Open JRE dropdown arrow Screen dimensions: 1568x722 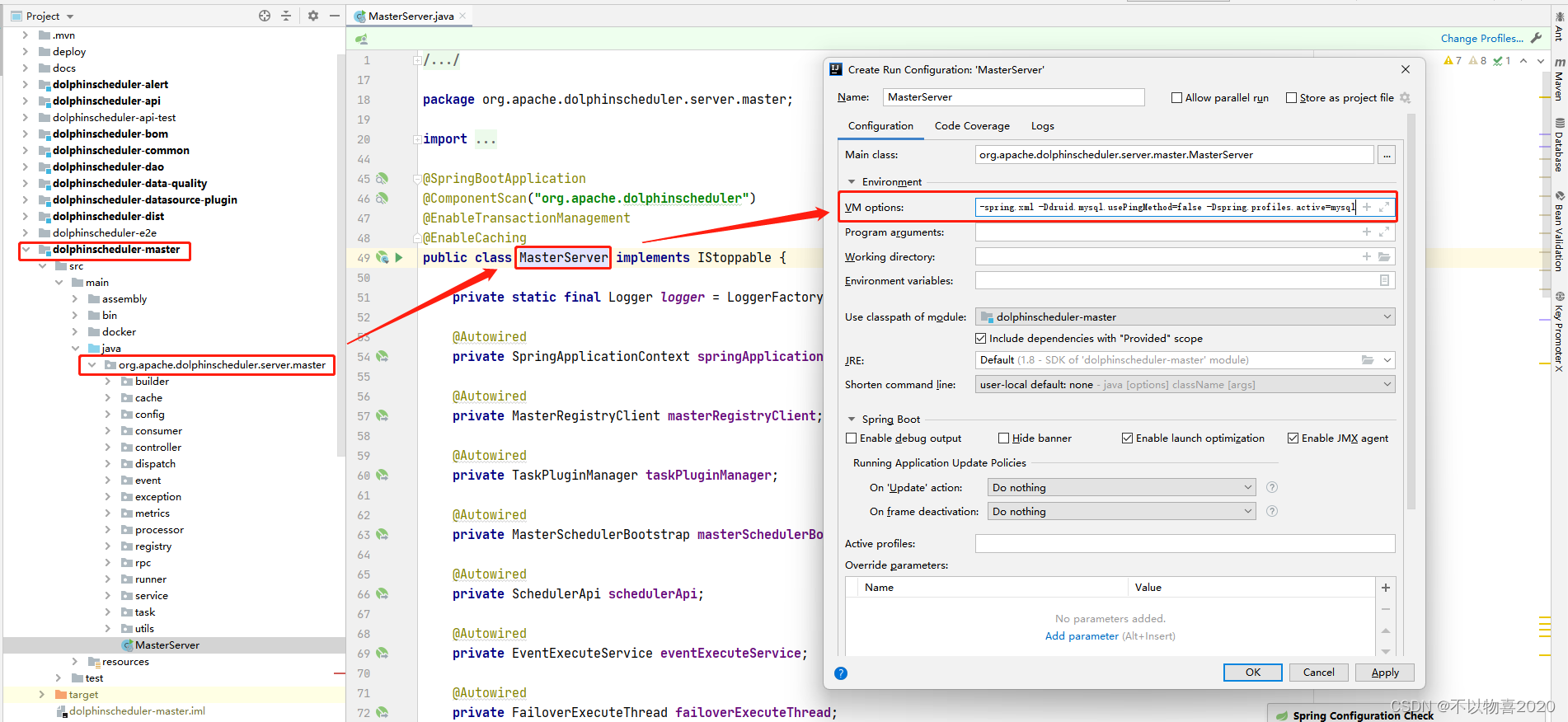click(1387, 360)
